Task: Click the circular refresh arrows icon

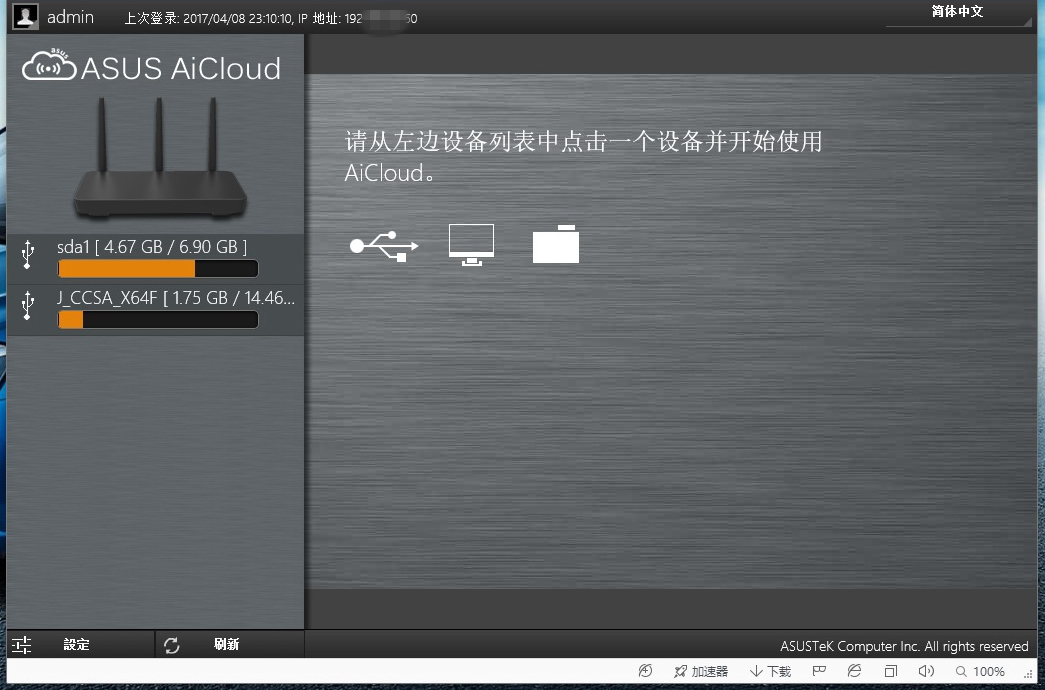Action: (x=172, y=645)
